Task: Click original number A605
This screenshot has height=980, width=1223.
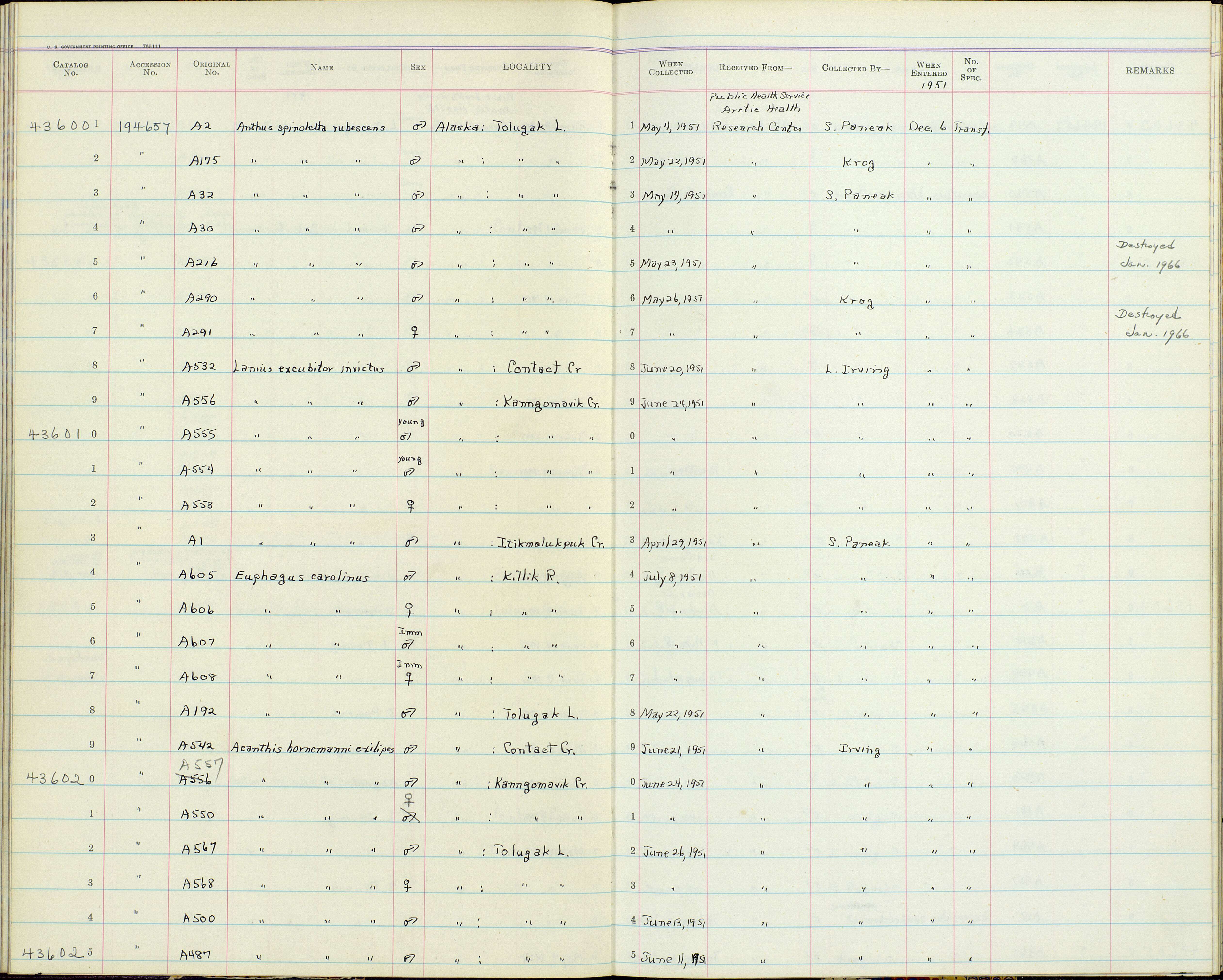Action: [197, 574]
